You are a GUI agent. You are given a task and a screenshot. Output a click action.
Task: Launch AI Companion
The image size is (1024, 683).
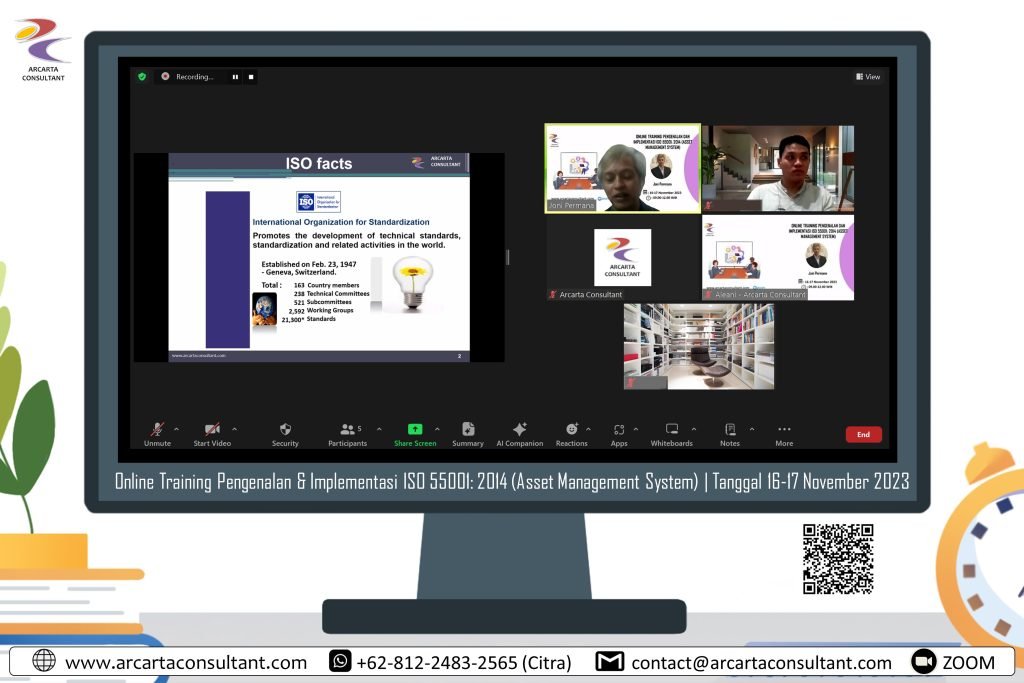(519, 430)
